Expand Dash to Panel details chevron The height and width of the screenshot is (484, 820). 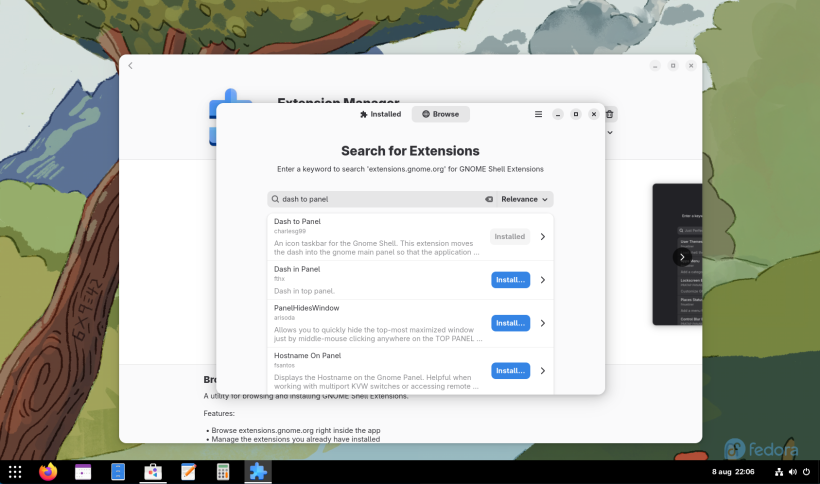(x=543, y=237)
